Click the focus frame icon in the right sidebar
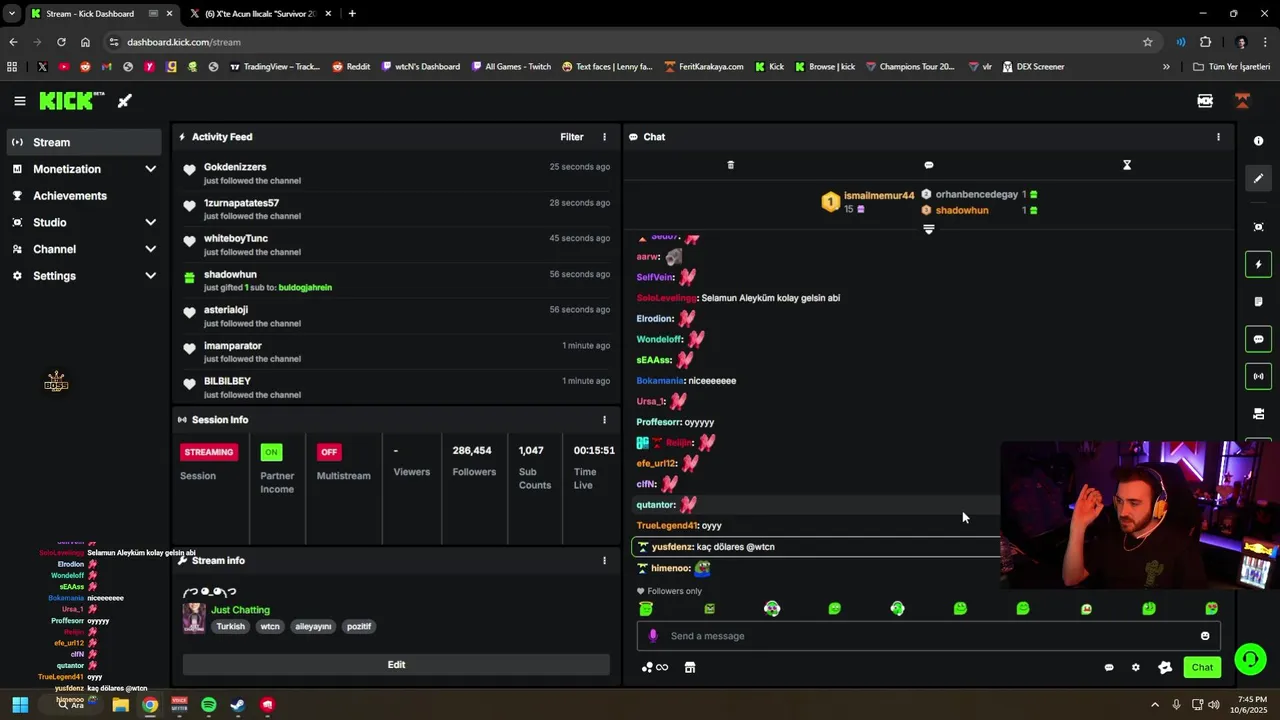 click(1259, 227)
